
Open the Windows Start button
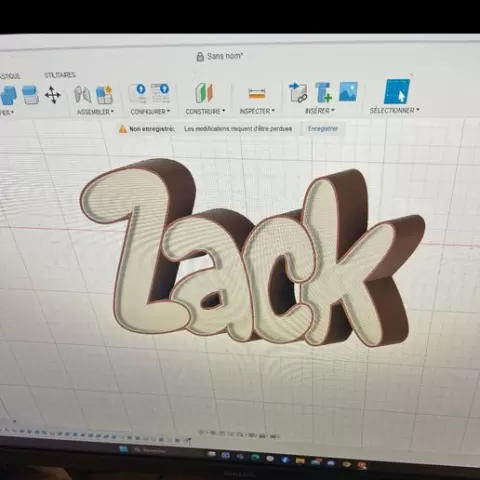pyautogui.click(x=124, y=449)
